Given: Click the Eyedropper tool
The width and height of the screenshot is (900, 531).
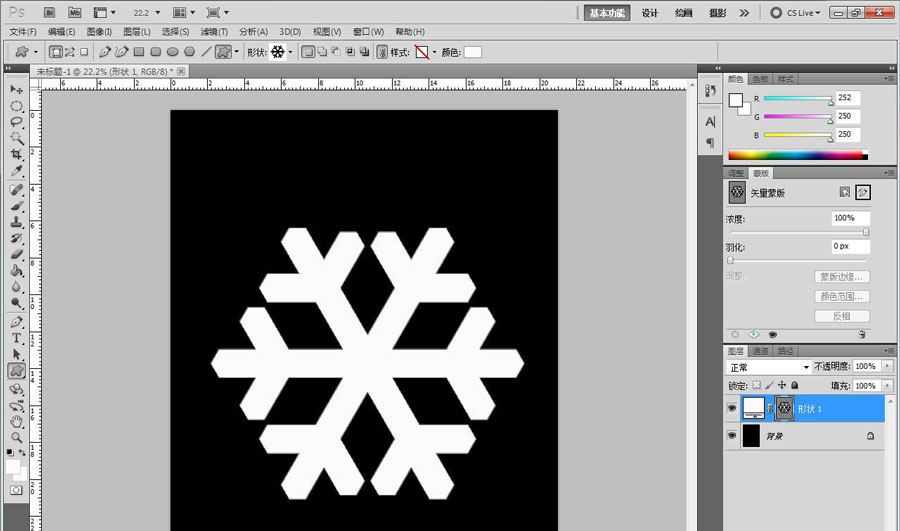Looking at the screenshot, I should pos(17,171).
